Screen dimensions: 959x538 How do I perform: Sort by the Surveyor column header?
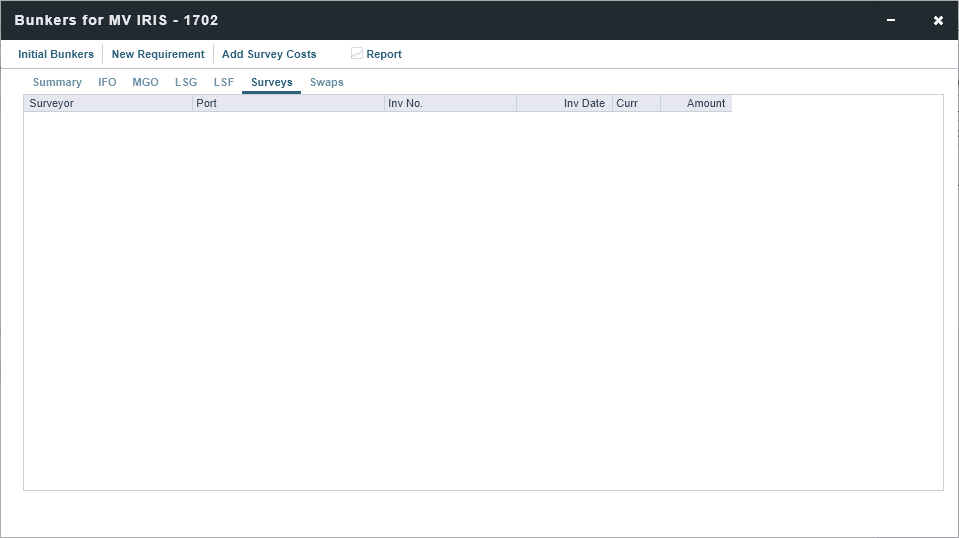(x=108, y=103)
